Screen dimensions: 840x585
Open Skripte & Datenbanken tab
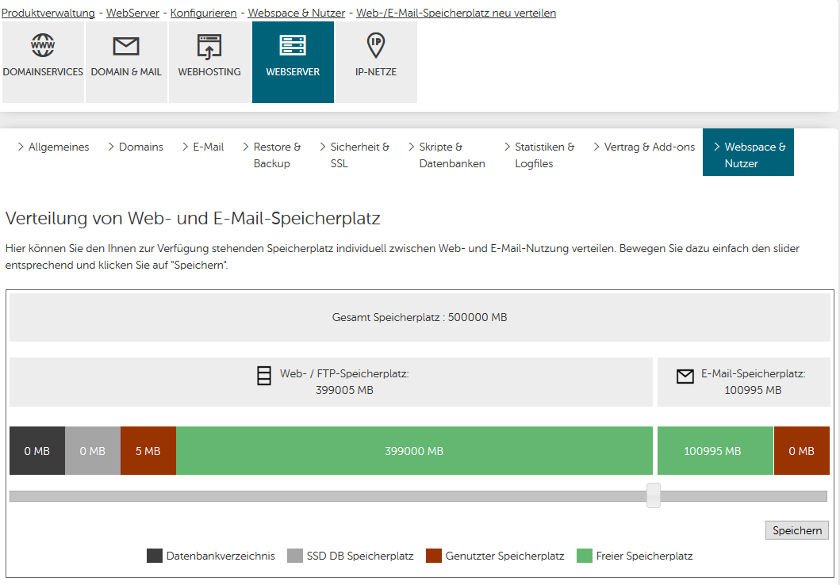(446, 155)
